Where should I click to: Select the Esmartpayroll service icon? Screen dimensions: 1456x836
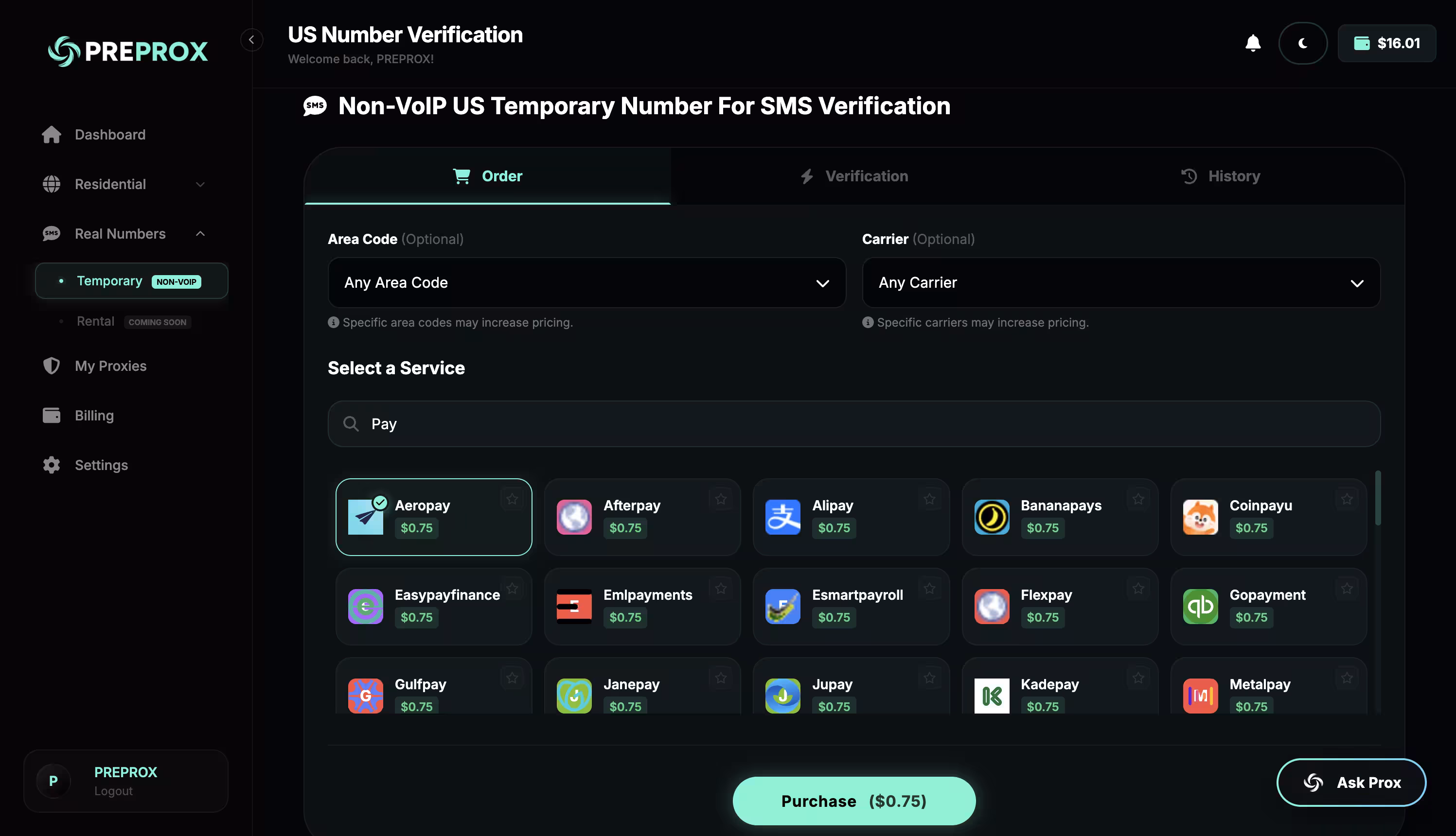(x=782, y=606)
